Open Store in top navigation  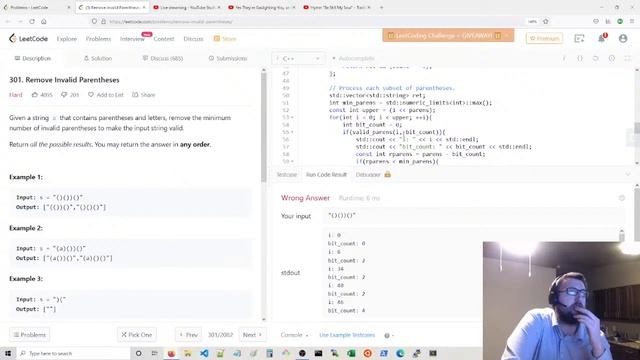(x=225, y=39)
